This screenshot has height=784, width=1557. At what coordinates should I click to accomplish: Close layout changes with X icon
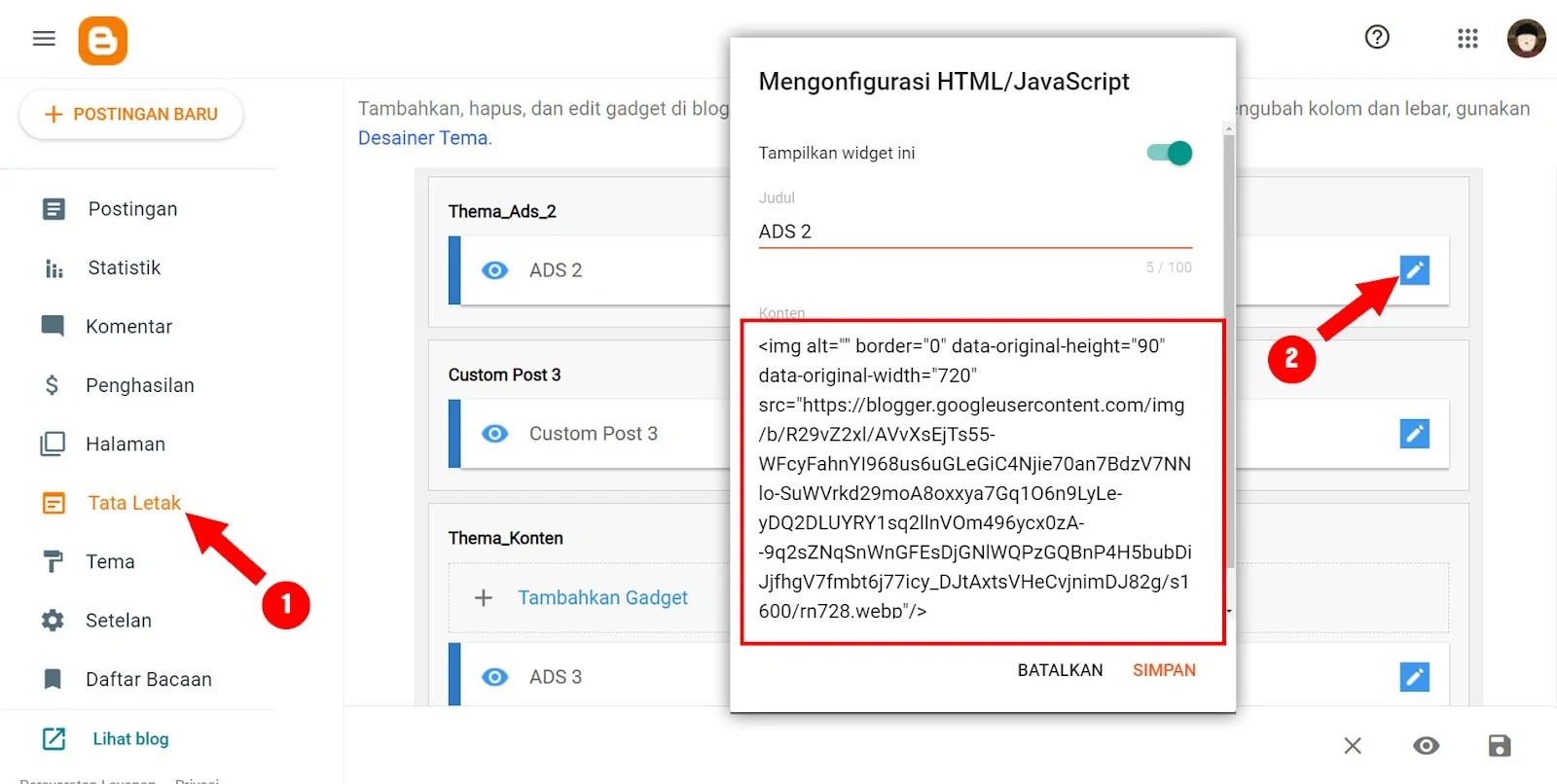pyautogui.click(x=1353, y=746)
